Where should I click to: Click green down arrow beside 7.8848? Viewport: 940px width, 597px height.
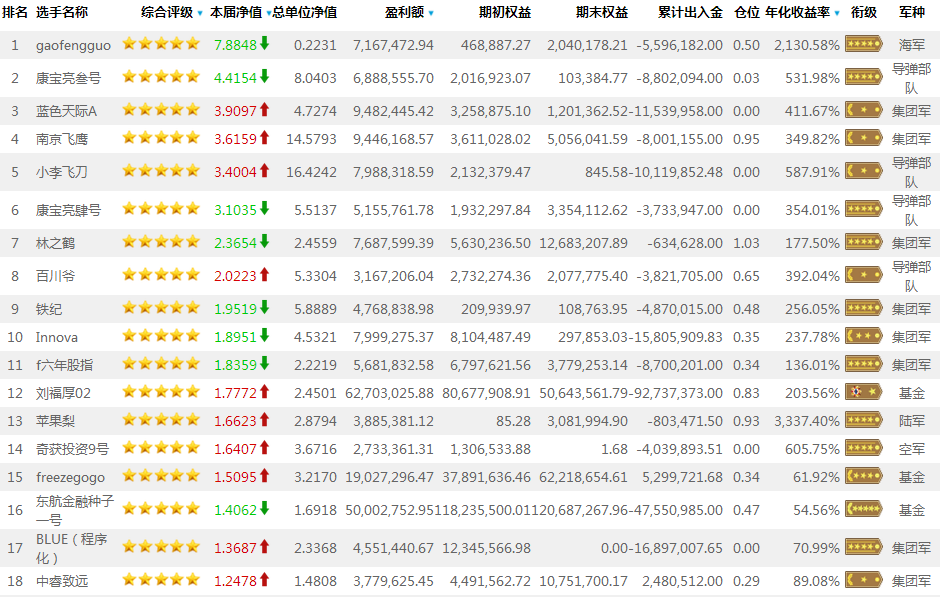[x=264, y=43]
